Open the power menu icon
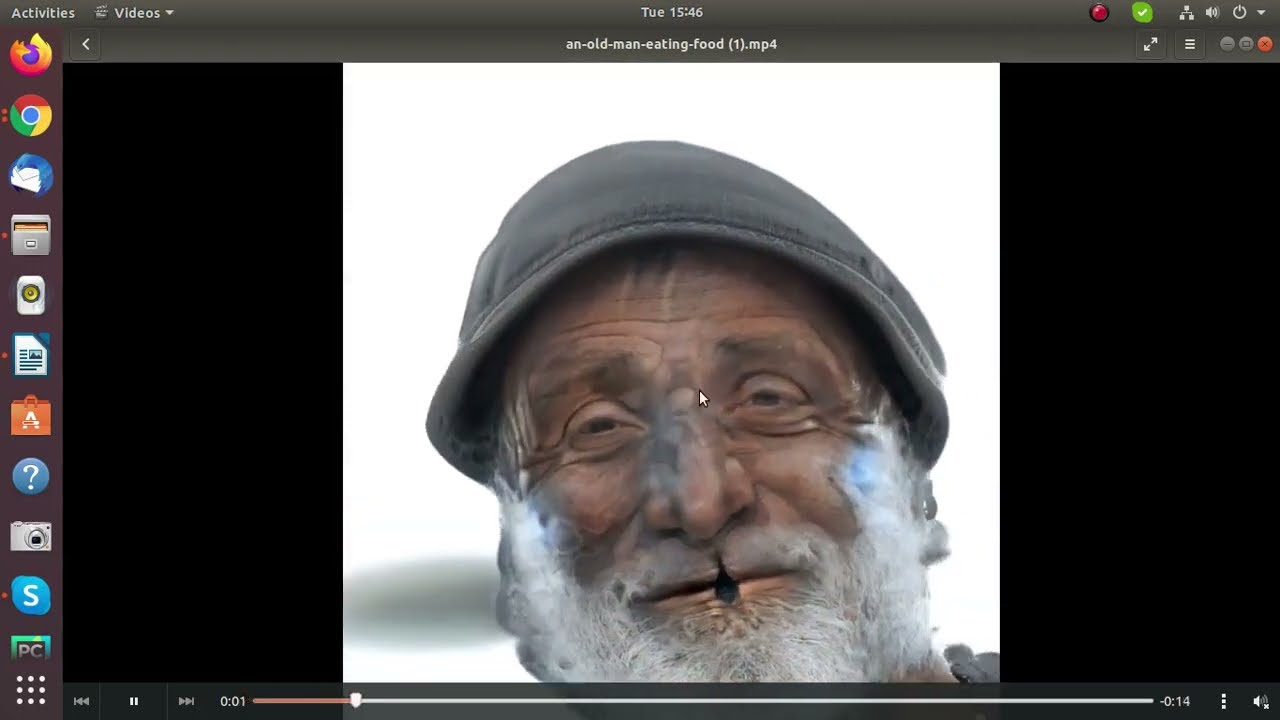 (x=1239, y=12)
